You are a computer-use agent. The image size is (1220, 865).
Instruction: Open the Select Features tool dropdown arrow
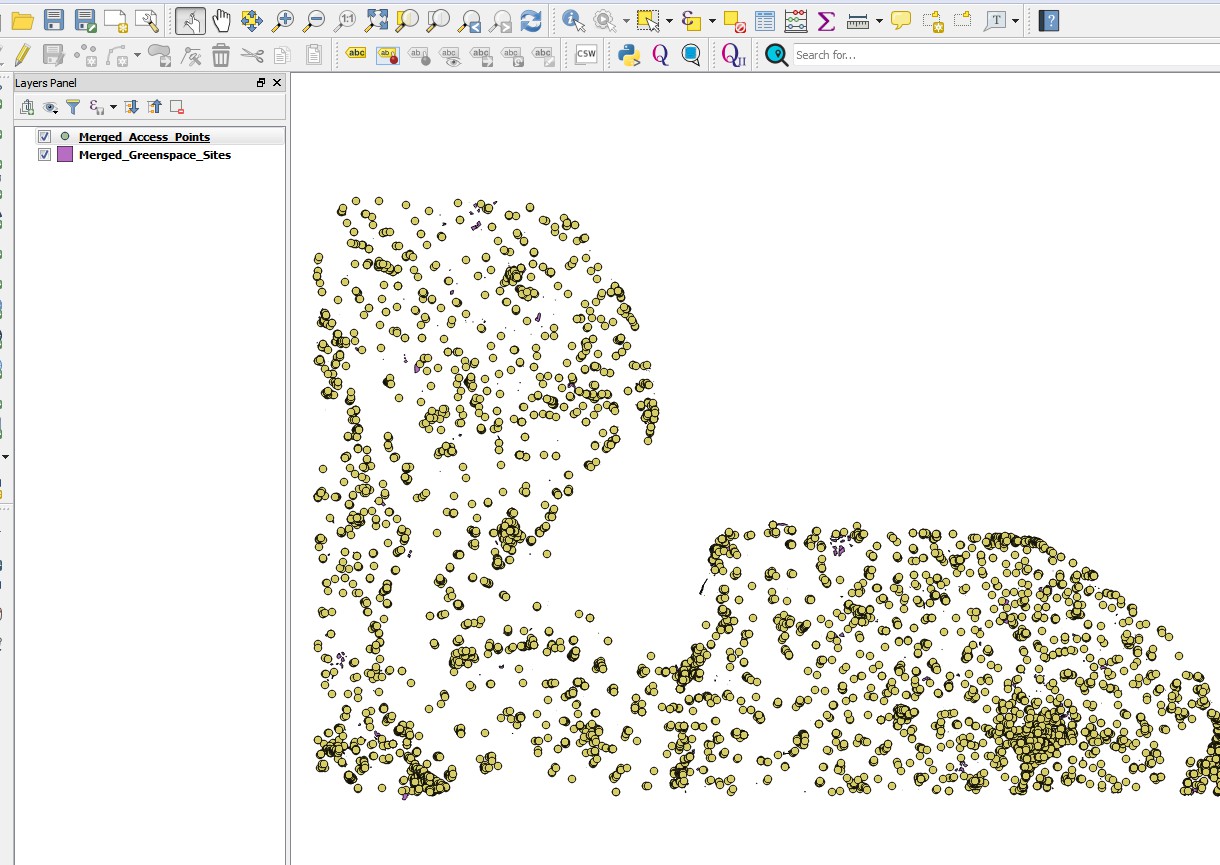pos(668,20)
